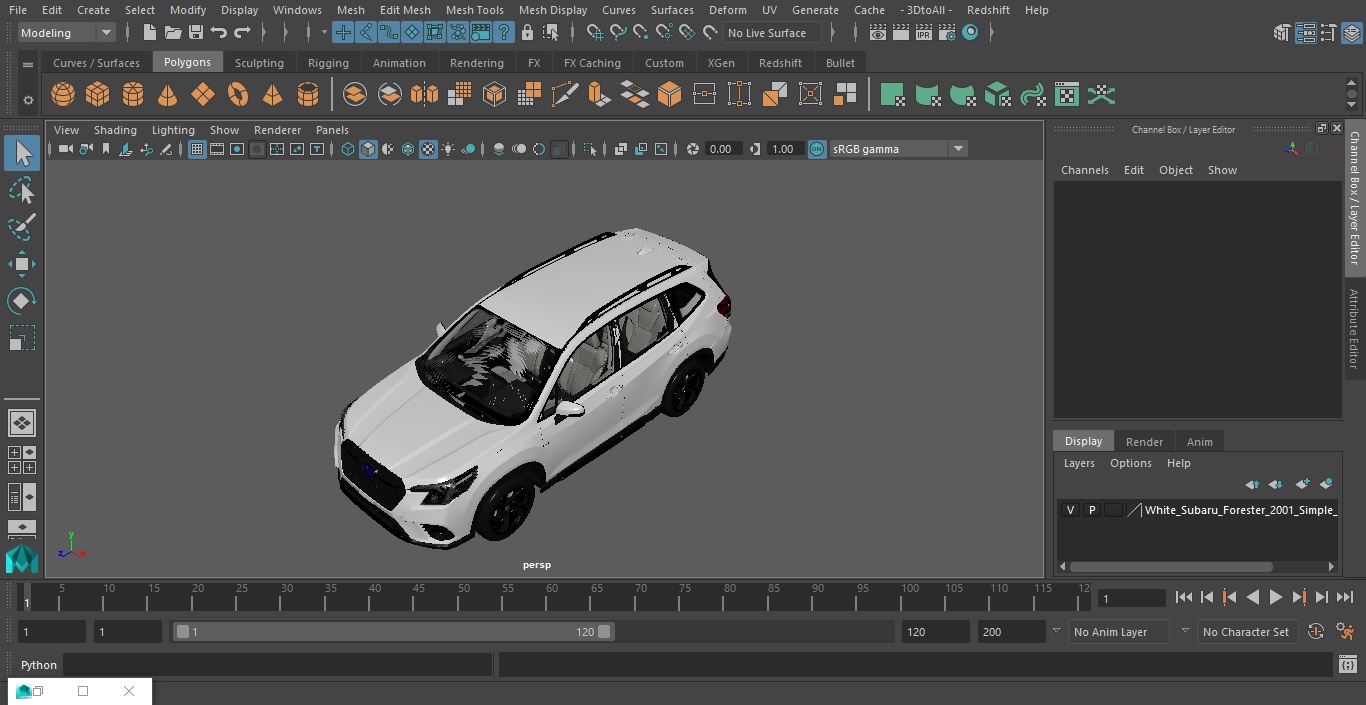1366x705 pixels.
Task: Create a polygon torus from shelf
Action: tap(238, 95)
